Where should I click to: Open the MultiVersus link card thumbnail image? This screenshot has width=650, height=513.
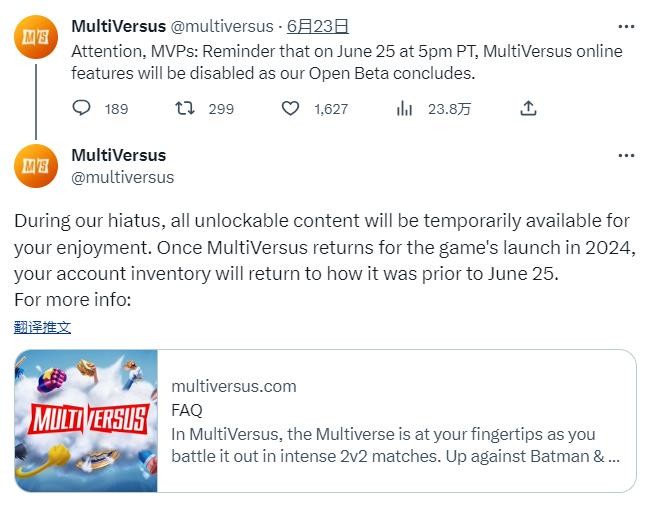pyautogui.click(x=86, y=420)
